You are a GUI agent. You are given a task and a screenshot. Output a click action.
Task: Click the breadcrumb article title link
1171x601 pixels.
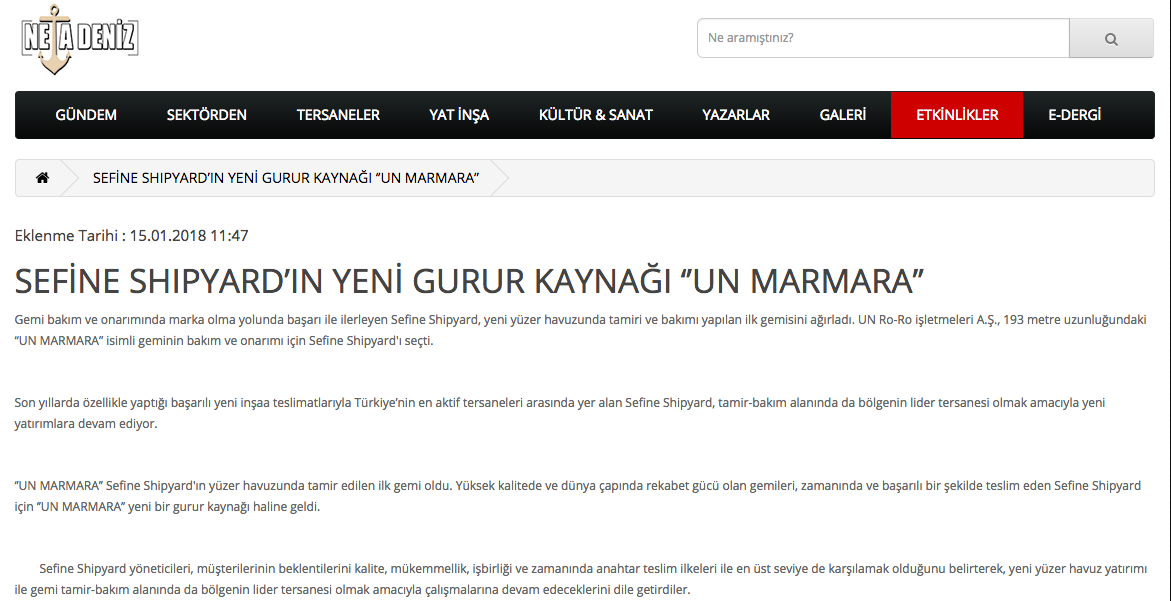286,178
